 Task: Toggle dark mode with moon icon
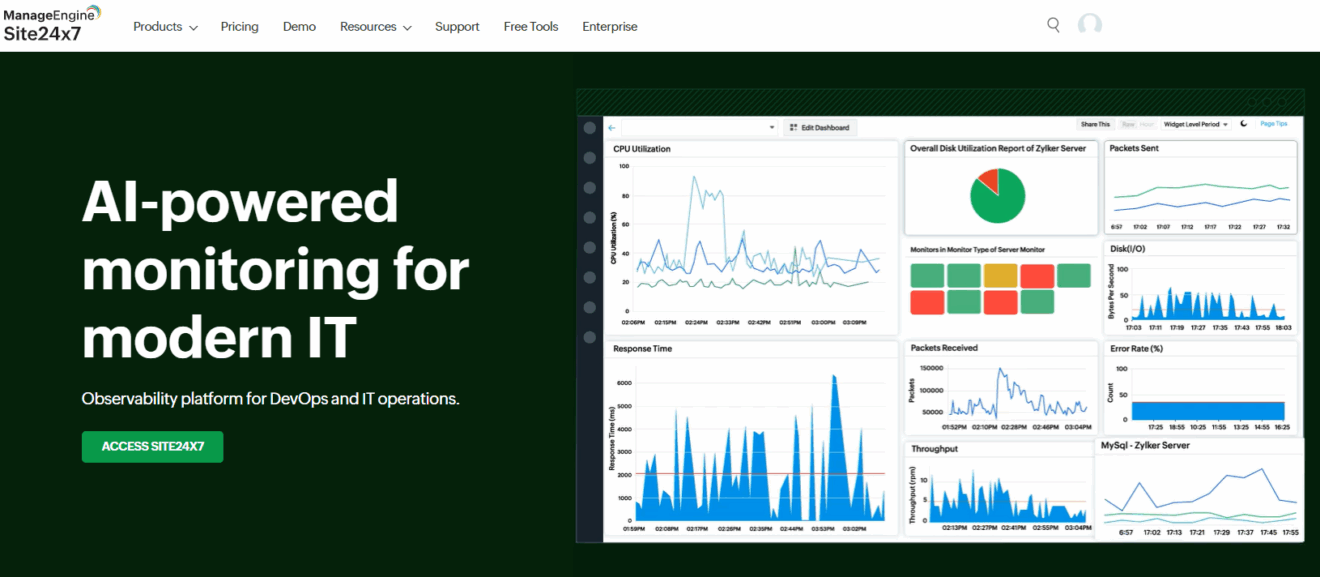tap(1244, 124)
